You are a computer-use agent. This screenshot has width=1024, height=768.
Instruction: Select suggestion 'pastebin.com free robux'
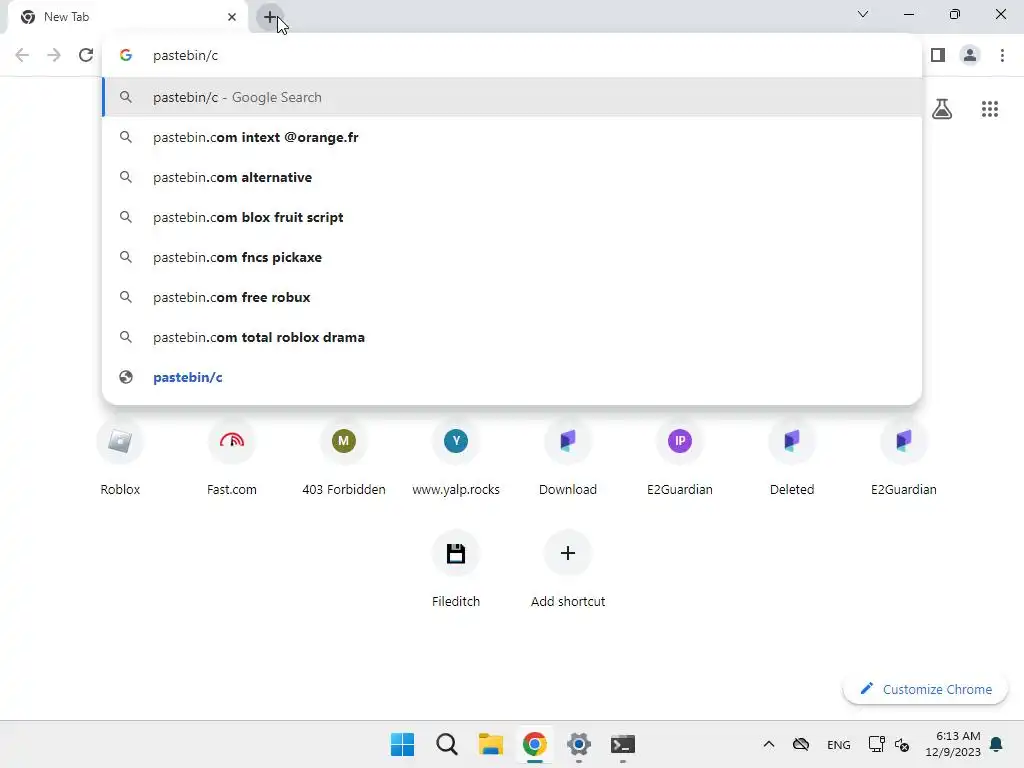(x=512, y=297)
